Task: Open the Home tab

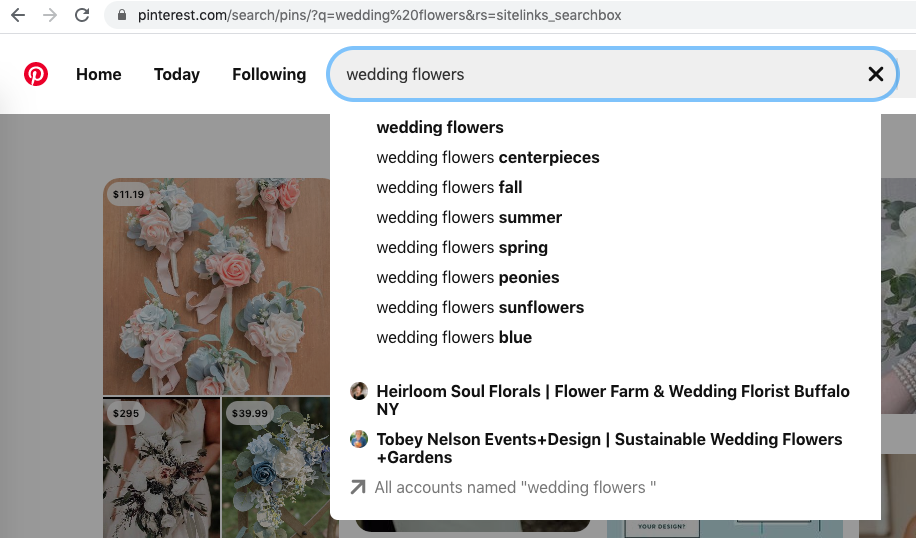Action: (99, 74)
